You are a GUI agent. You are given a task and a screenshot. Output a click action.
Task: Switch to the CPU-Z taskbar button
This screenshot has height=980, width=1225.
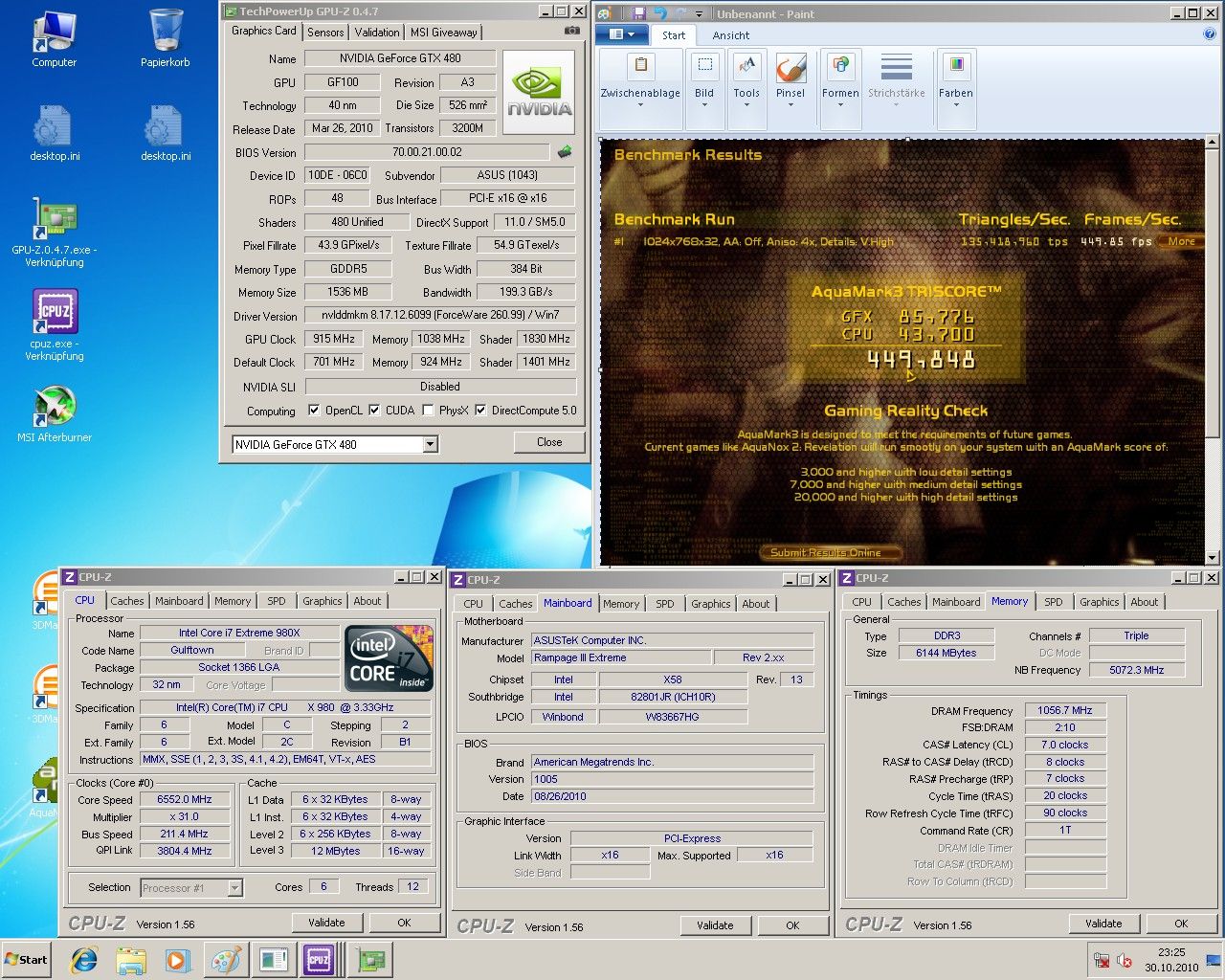click(x=319, y=960)
